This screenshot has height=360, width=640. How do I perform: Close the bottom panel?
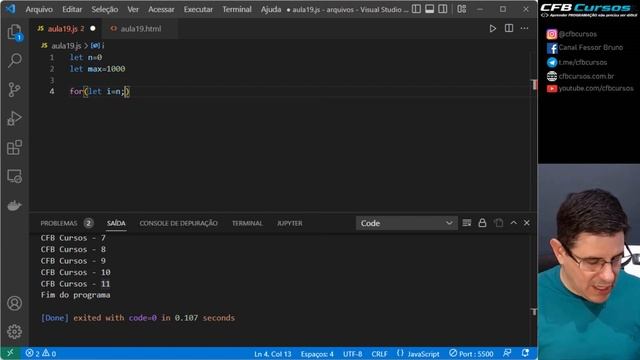[x=527, y=223]
